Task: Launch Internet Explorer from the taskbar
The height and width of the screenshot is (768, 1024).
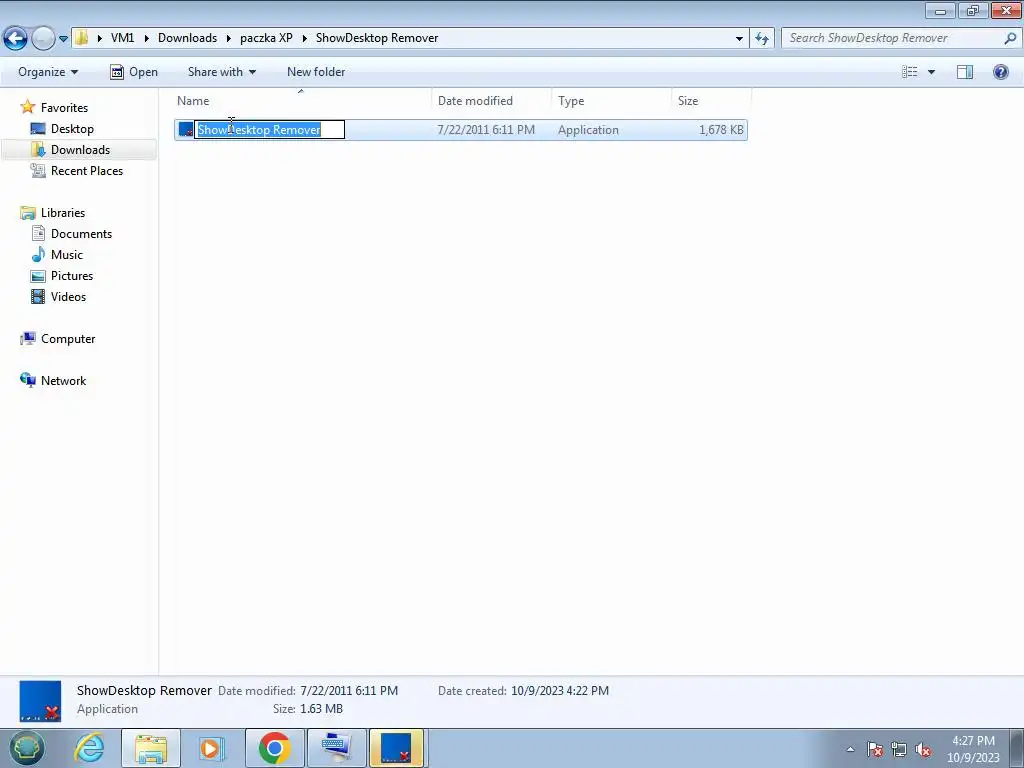Action: pyautogui.click(x=89, y=748)
